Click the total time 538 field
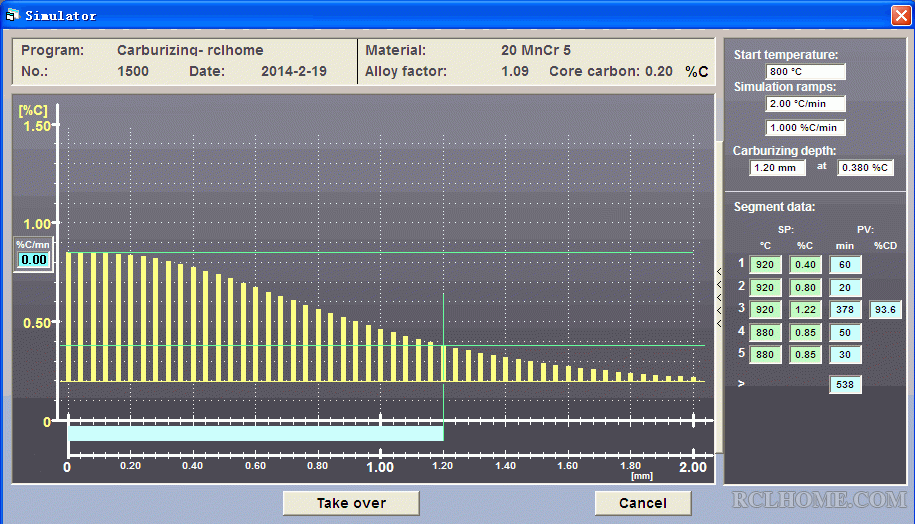The image size is (915, 524). pyautogui.click(x=845, y=385)
